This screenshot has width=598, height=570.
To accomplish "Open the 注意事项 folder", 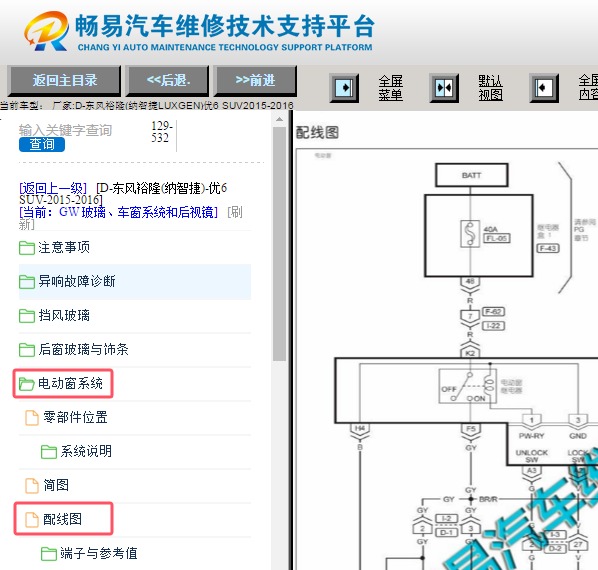I will click(x=64, y=247).
